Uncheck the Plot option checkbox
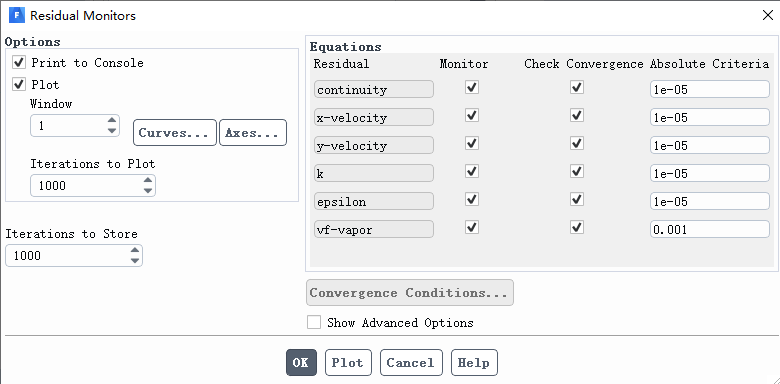Image resolution: width=780 pixels, height=384 pixels. 19,85
